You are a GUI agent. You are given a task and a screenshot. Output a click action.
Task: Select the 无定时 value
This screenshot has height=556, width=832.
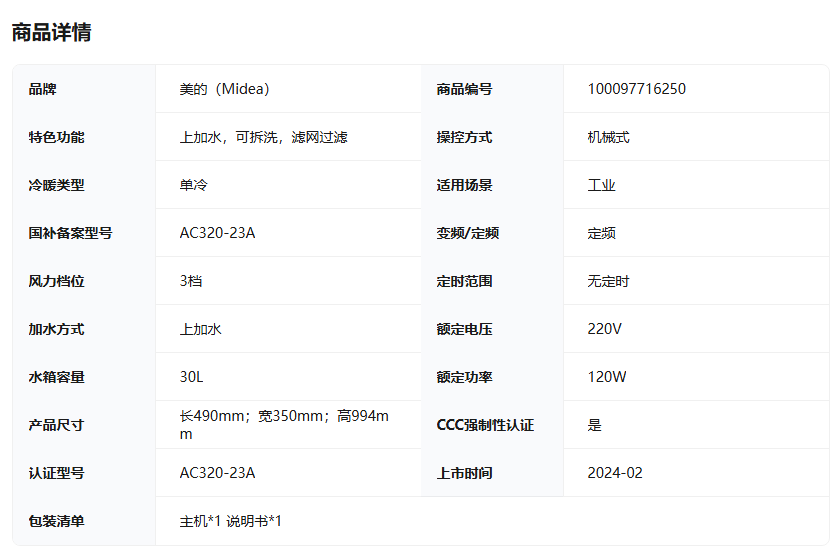pos(608,281)
